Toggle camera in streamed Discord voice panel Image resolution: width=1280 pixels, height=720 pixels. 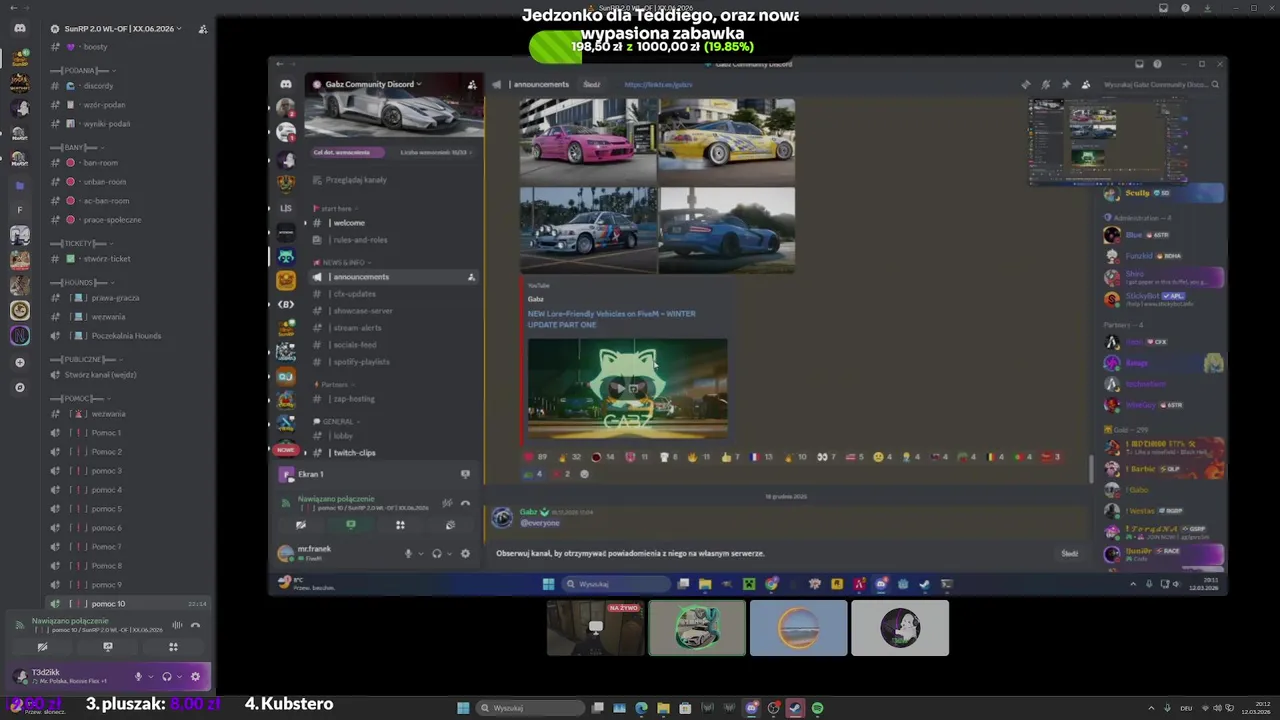(x=301, y=524)
